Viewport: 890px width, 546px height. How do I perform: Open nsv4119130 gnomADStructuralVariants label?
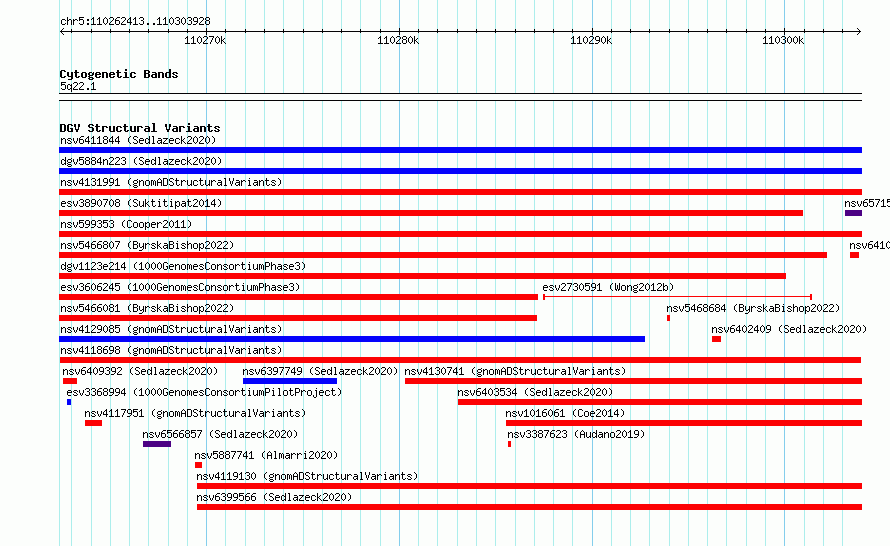pos(307,476)
